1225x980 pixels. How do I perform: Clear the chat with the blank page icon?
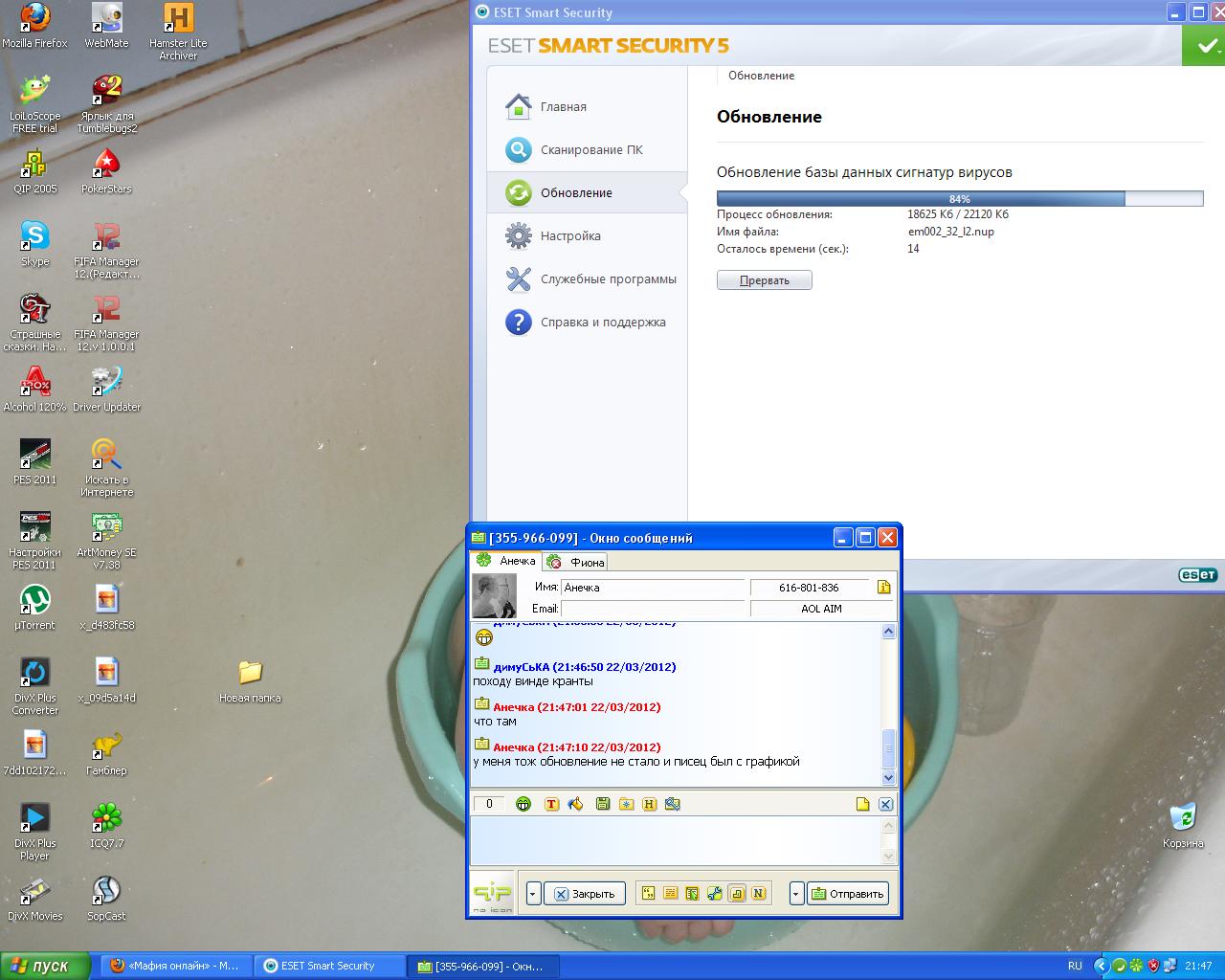[862, 804]
